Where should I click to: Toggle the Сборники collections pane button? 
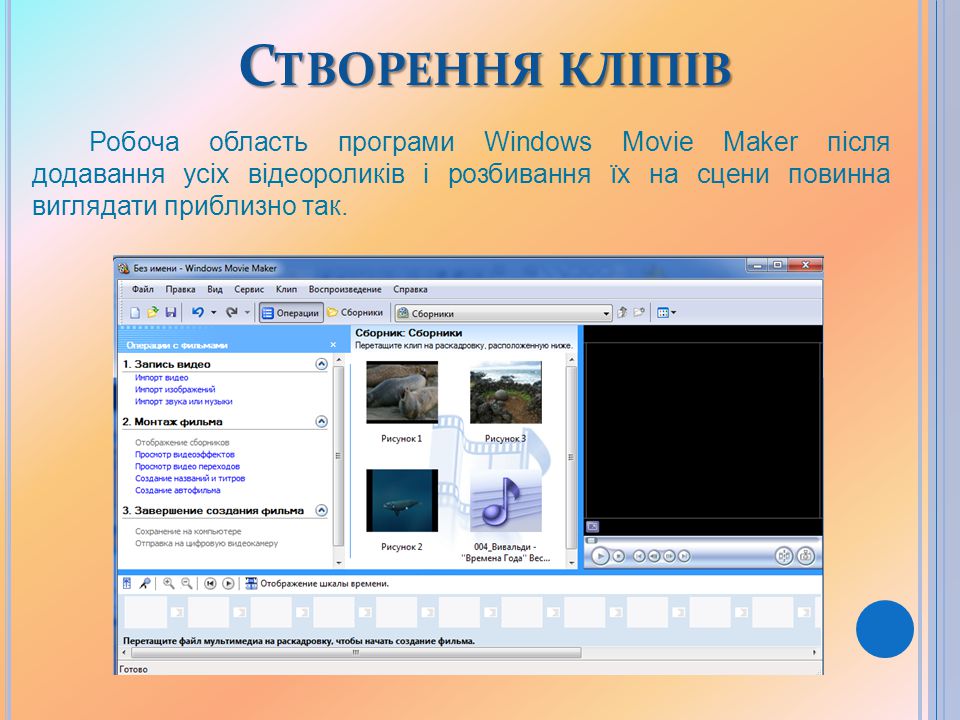point(355,313)
